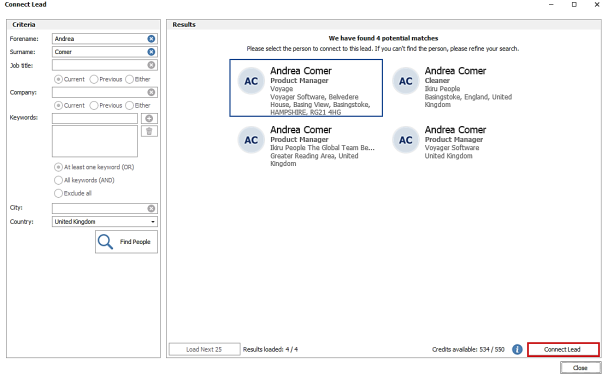602x375 pixels.
Task: Click the Connect Lead button
Action: pos(563,350)
